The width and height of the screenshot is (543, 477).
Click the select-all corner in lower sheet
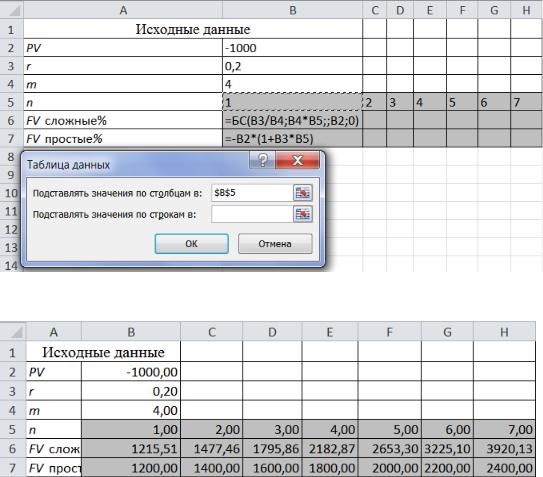13,332
